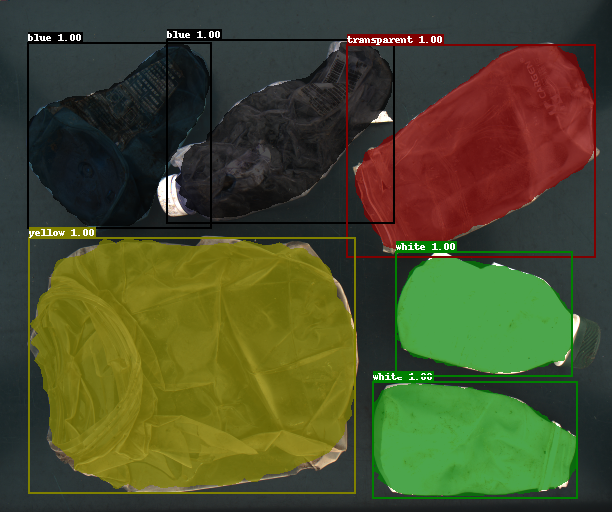
Task: Select the leftmost 'blue 1.00' label
Action: click(55, 38)
